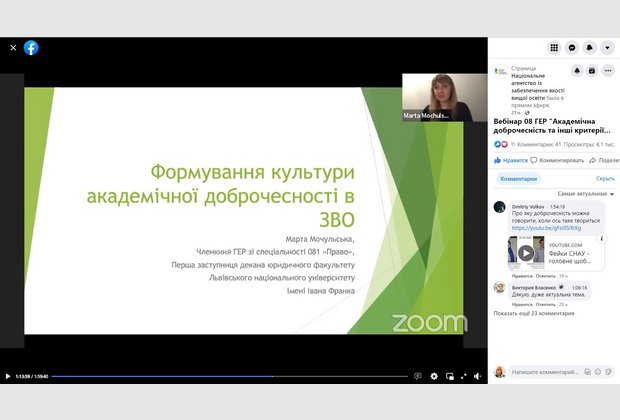This screenshot has width=620, height=420.
Task: Open the notifications bell in the top bar
Action: [x=590, y=47]
